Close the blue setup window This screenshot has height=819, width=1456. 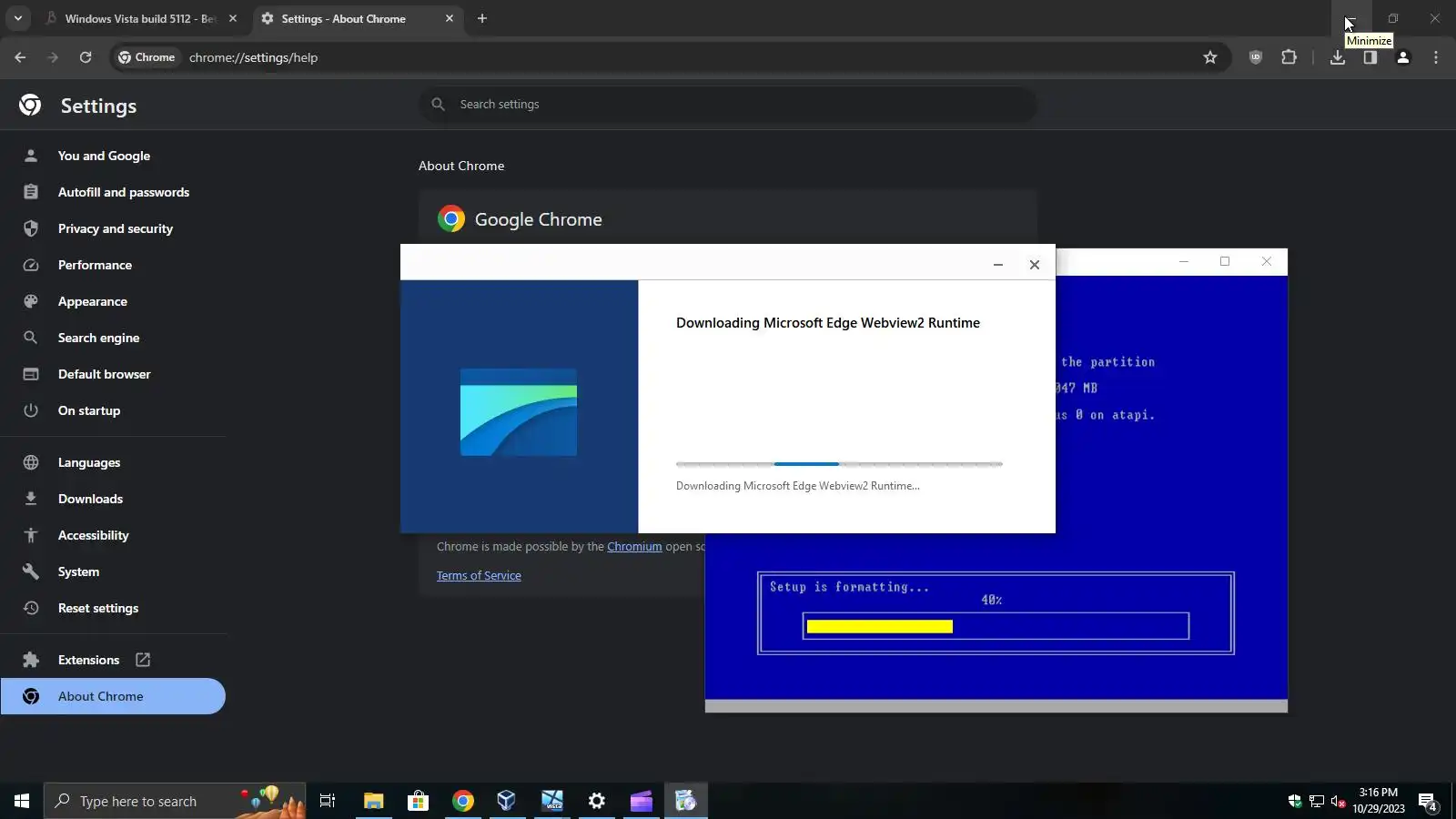point(1267,262)
